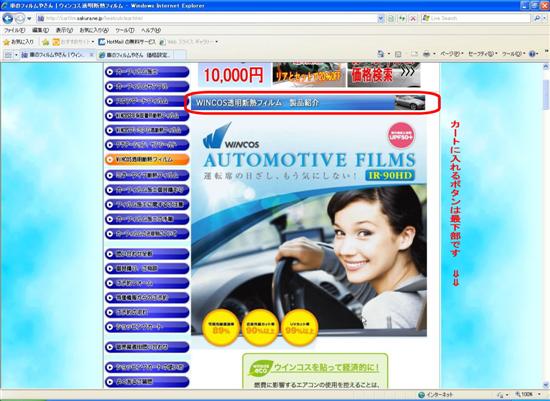
Task: Click the orange WINCOS透明断熱フィルム sidebar button
Action: click(x=147, y=159)
